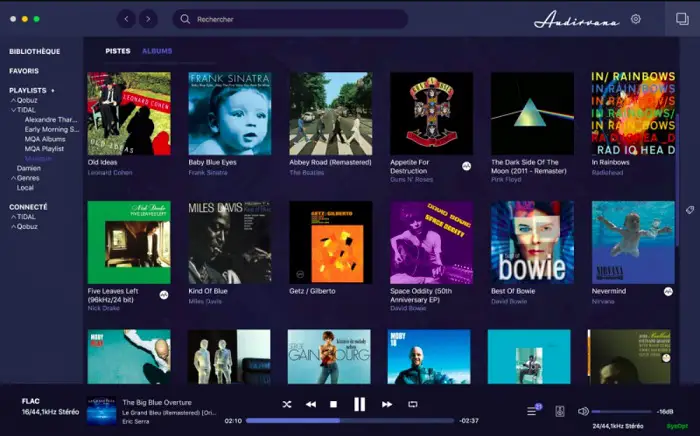This screenshot has height=436, width=700.
Task: Seek within the track progress bar
Action: click(x=350, y=420)
